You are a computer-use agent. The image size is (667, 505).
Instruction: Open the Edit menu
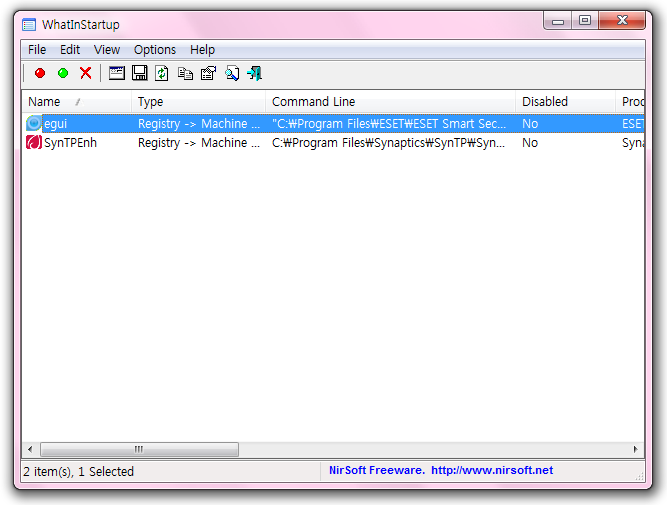(x=70, y=50)
